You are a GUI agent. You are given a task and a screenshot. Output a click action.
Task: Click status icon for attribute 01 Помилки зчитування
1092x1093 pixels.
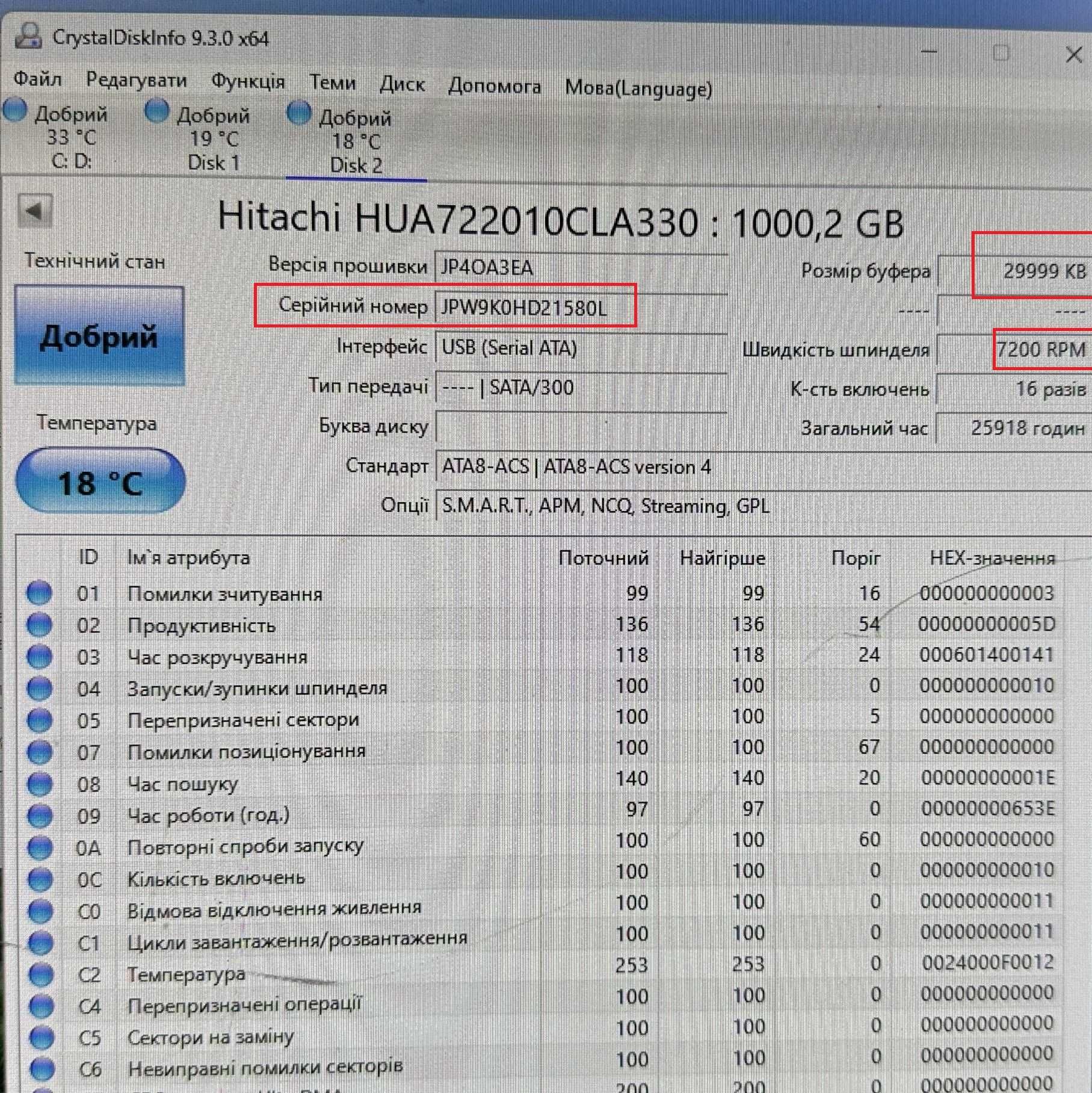tap(40, 592)
